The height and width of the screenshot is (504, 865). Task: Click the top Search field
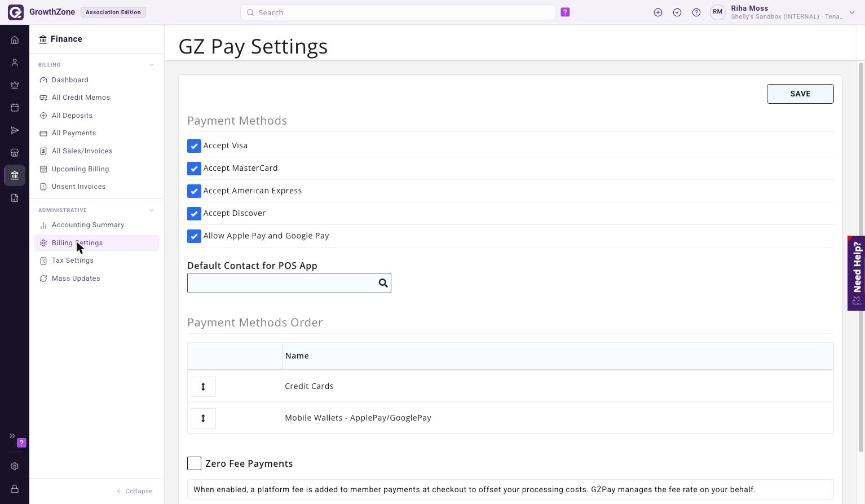(x=398, y=12)
